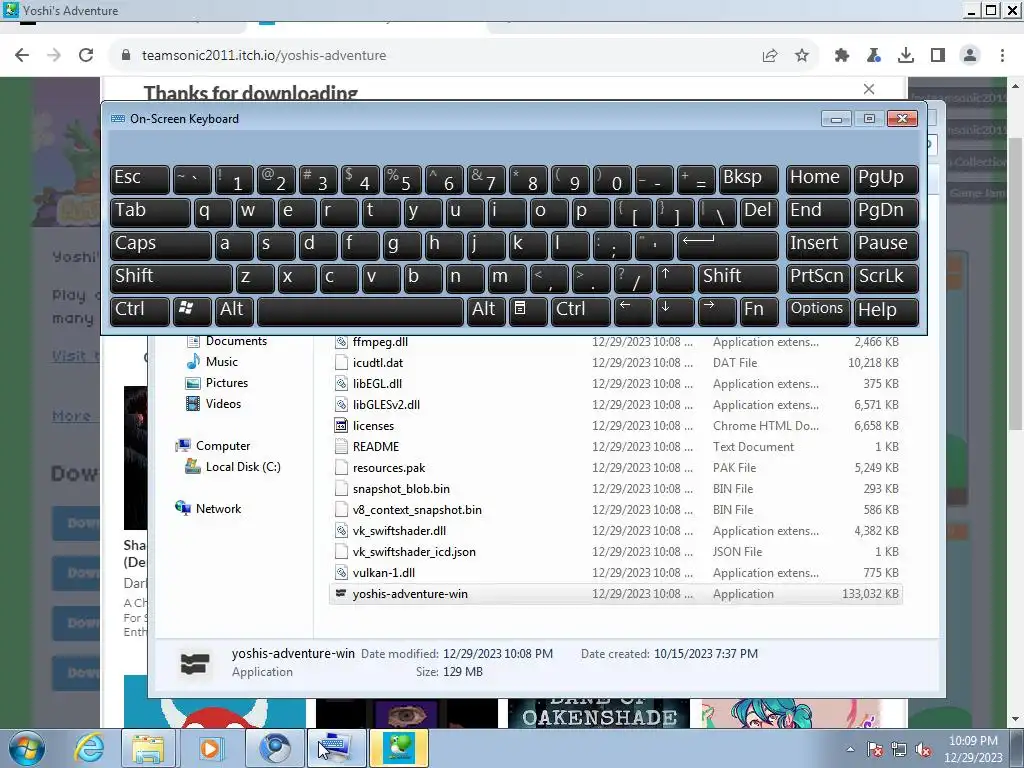The image size is (1024, 768).
Task: Open Local Disk (C:) in sidebar
Action: (x=243, y=467)
